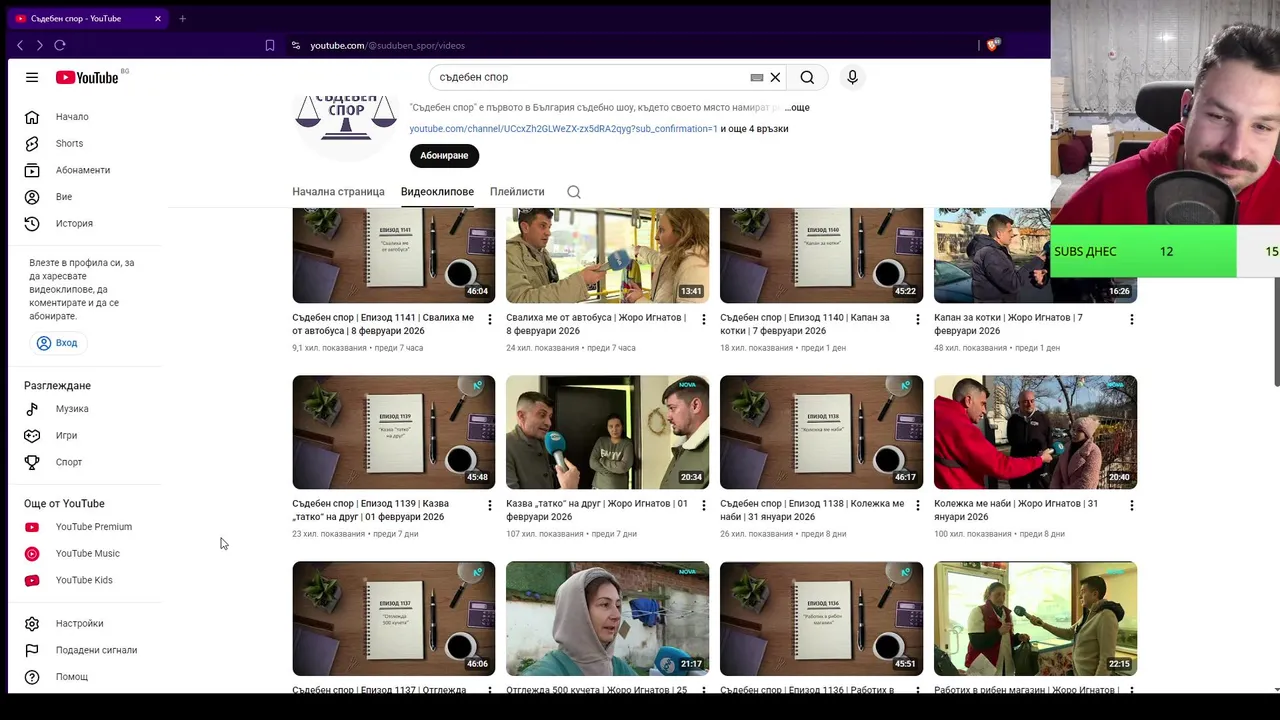Open options for Казва татко на друг Жоро Игнатов

pos(703,505)
